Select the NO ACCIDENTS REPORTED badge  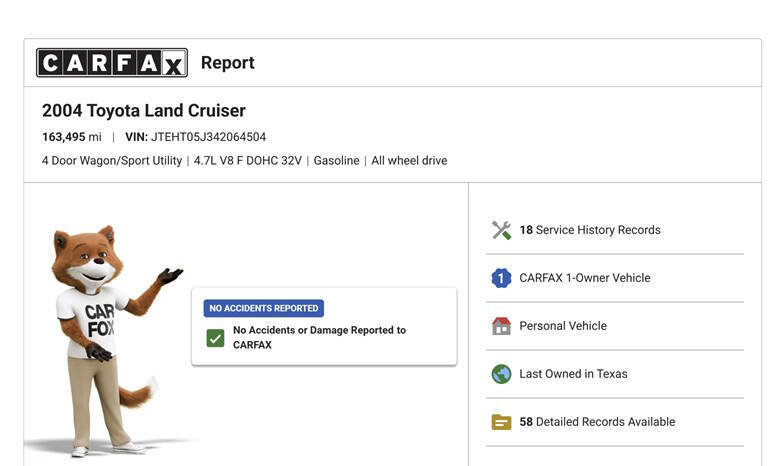pos(263,308)
